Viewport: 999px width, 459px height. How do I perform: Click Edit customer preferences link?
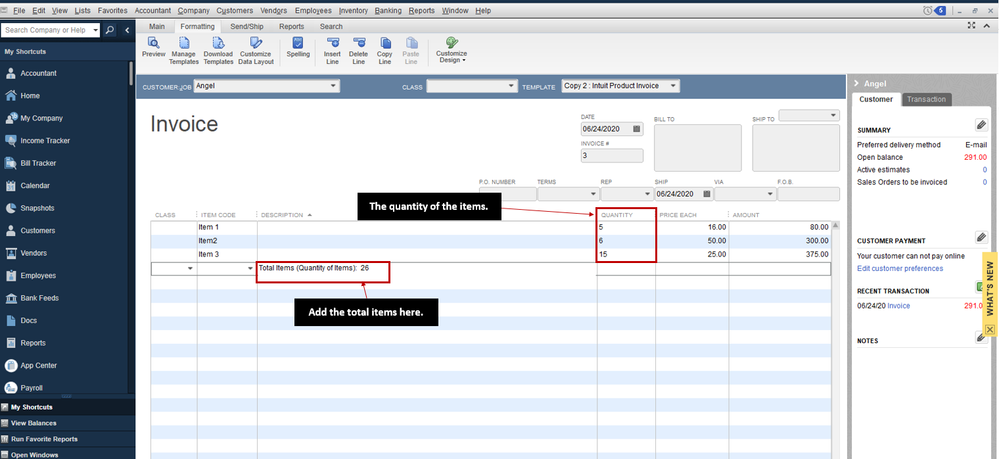[x=900, y=268]
